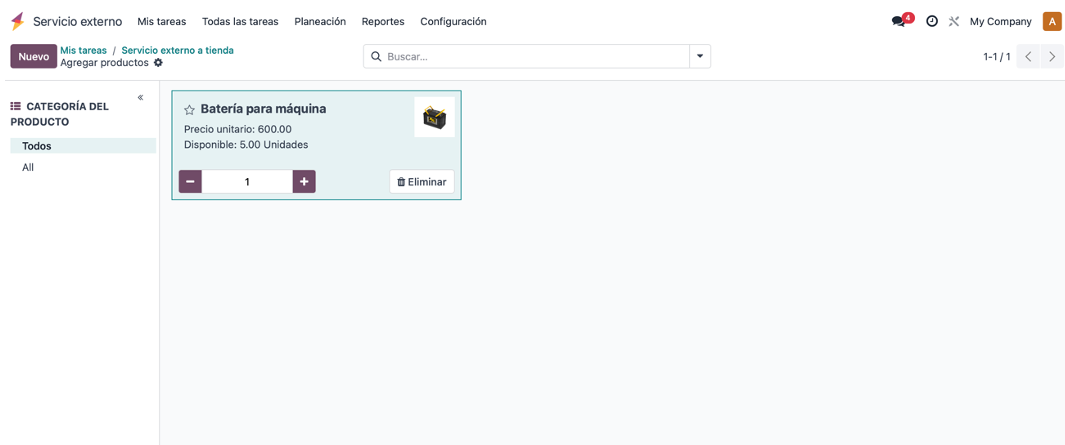The height and width of the screenshot is (445, 1065).
Task: Click the 1-1 / 1 pager counter
Action: click(x=996, y=56)
